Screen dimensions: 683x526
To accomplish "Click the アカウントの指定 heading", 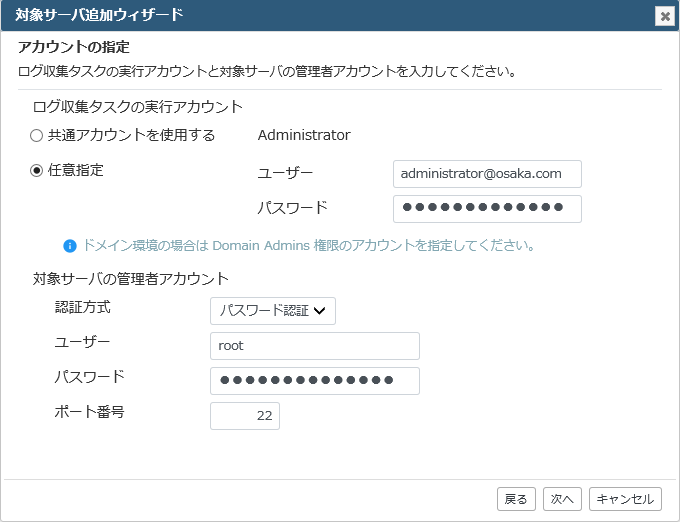I will pyautogui.click(x=74, y=47).
